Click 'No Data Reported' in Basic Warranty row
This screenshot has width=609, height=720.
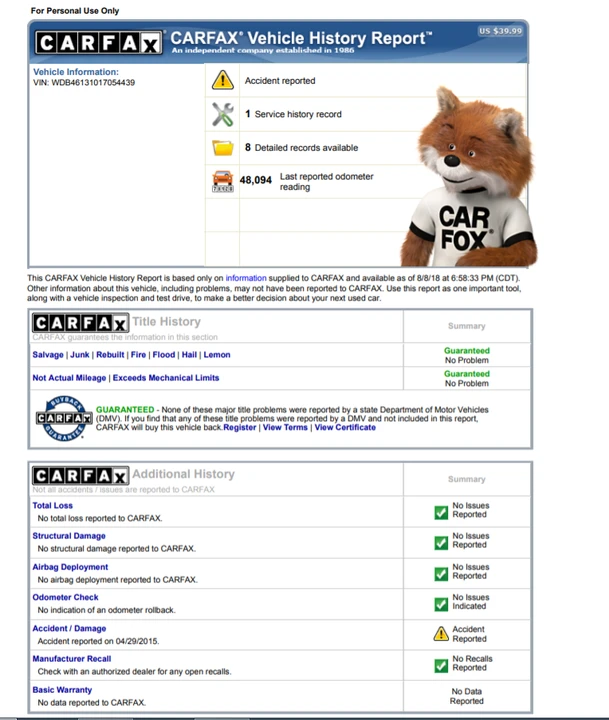[467, 696]
